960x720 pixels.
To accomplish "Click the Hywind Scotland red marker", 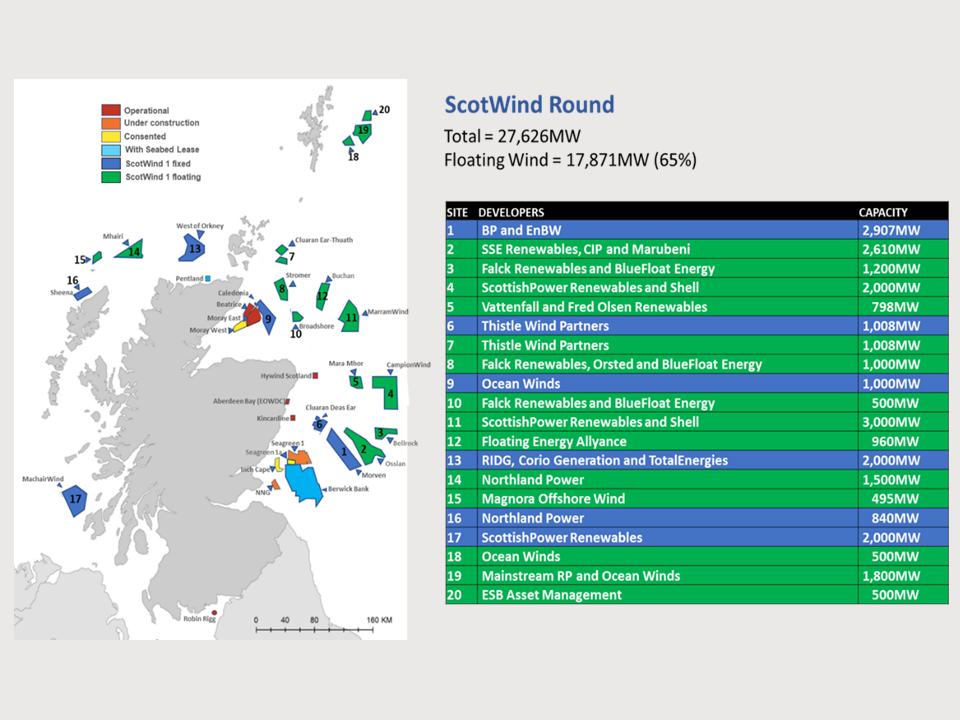I will 315,376.
